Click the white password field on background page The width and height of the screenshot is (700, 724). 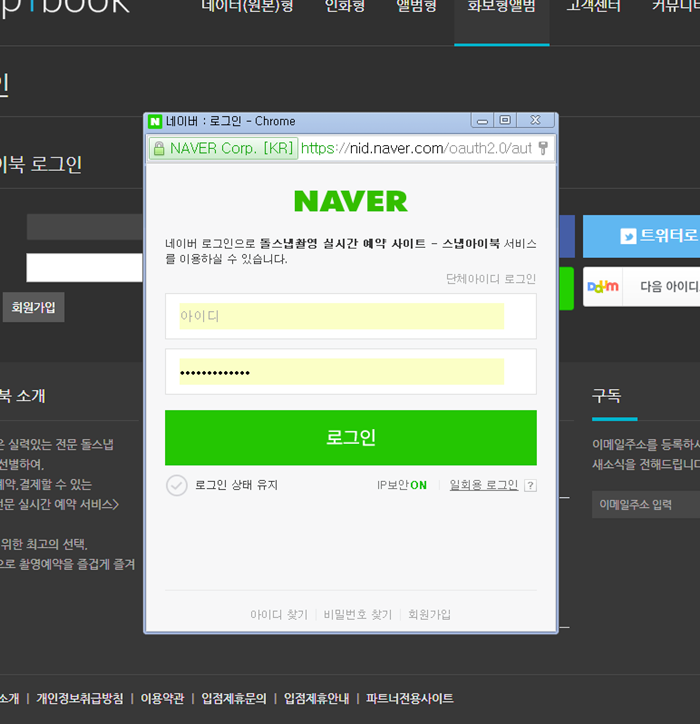tap(84, 268)
